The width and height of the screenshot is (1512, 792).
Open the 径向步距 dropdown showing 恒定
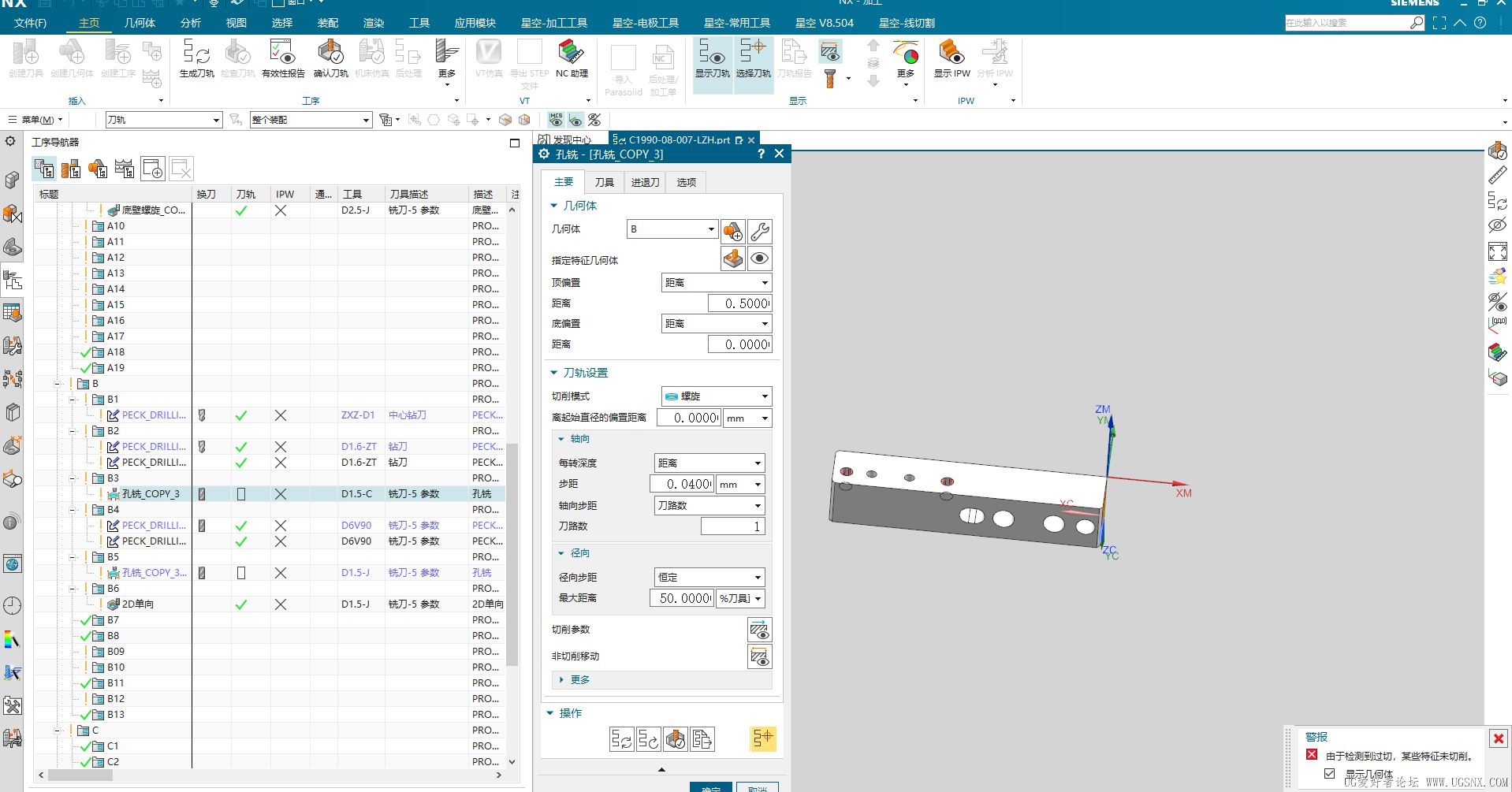709,578
